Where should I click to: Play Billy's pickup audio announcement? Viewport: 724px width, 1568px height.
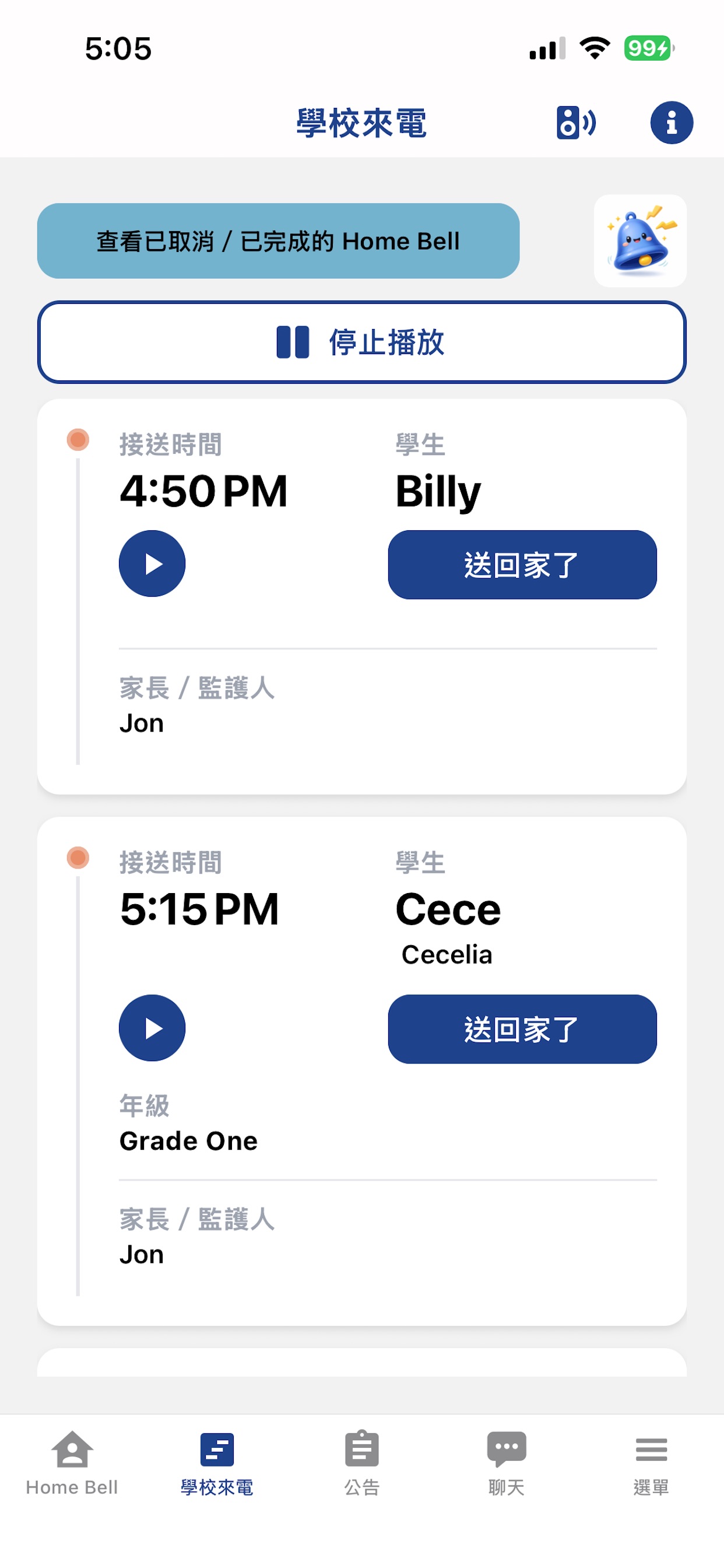[152, 563]
